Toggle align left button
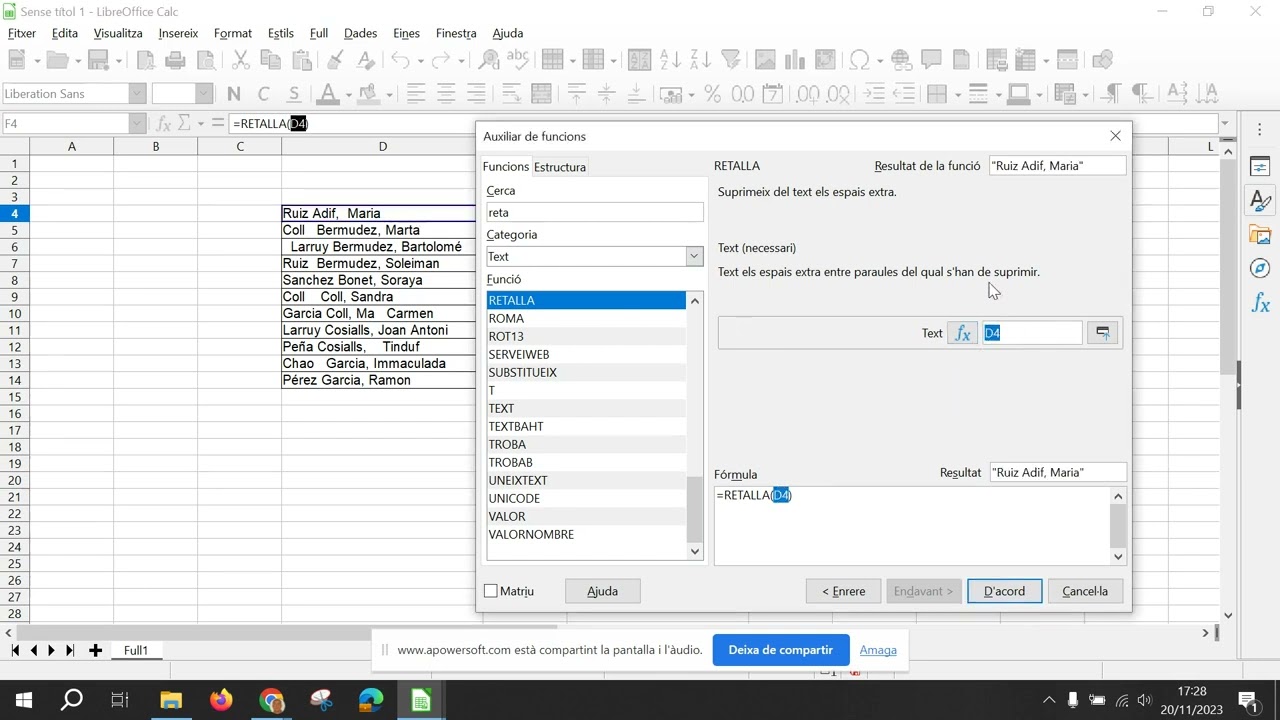 tap(416, 94)
